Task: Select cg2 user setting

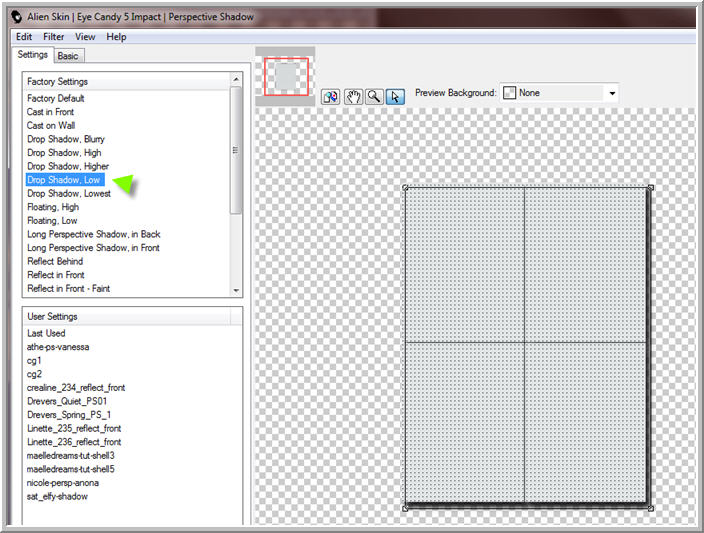Action: (x=34, y=374)
